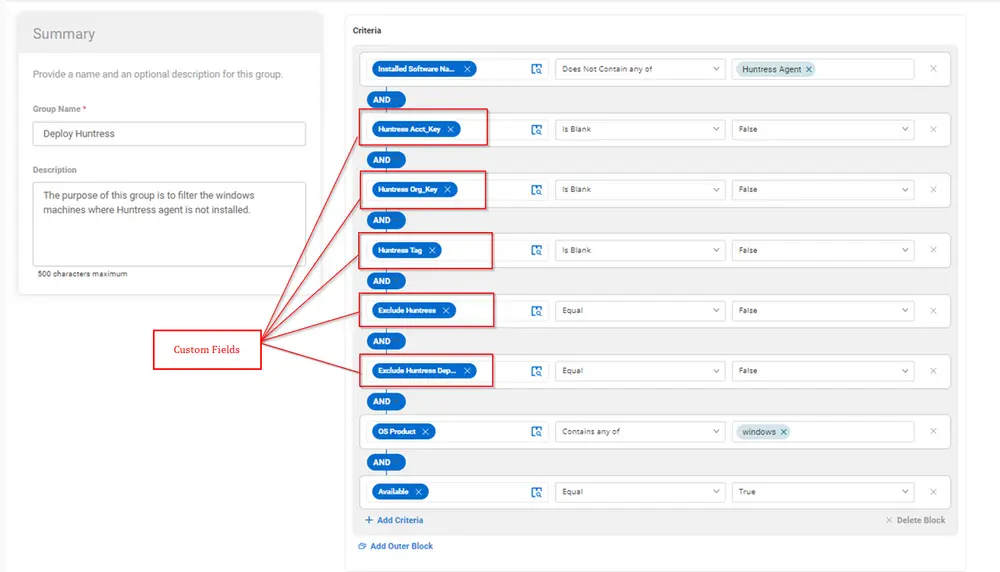
Task: Toggle AND operator below Installed Software row
Action: [386, 99]
